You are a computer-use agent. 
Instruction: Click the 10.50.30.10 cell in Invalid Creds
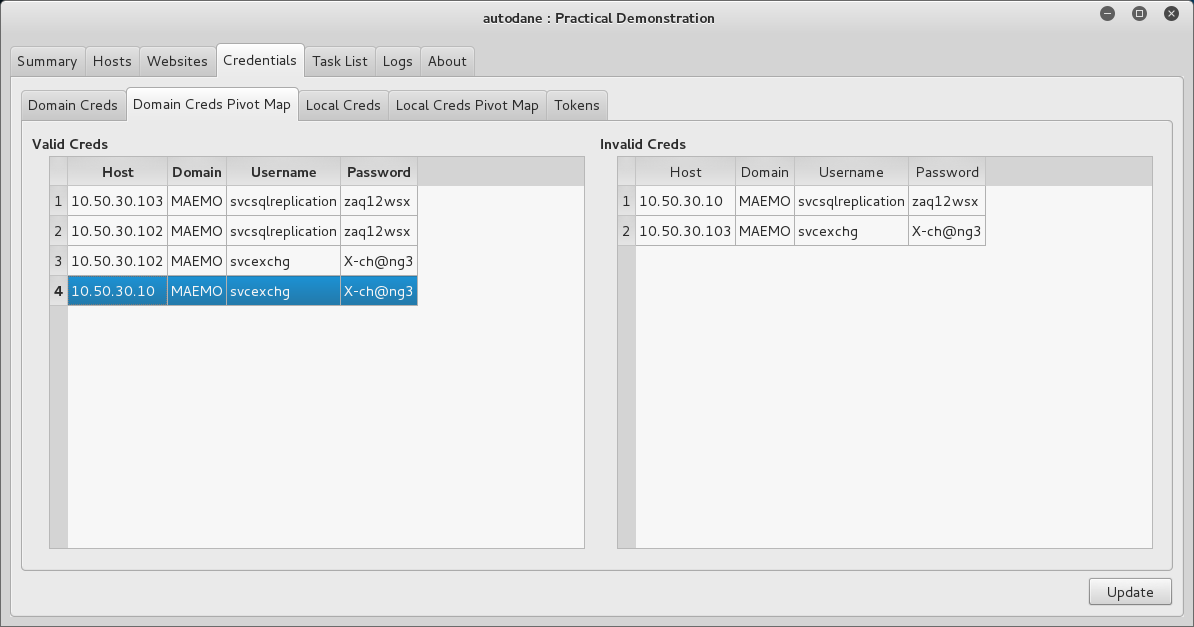(x=685, y=201)
